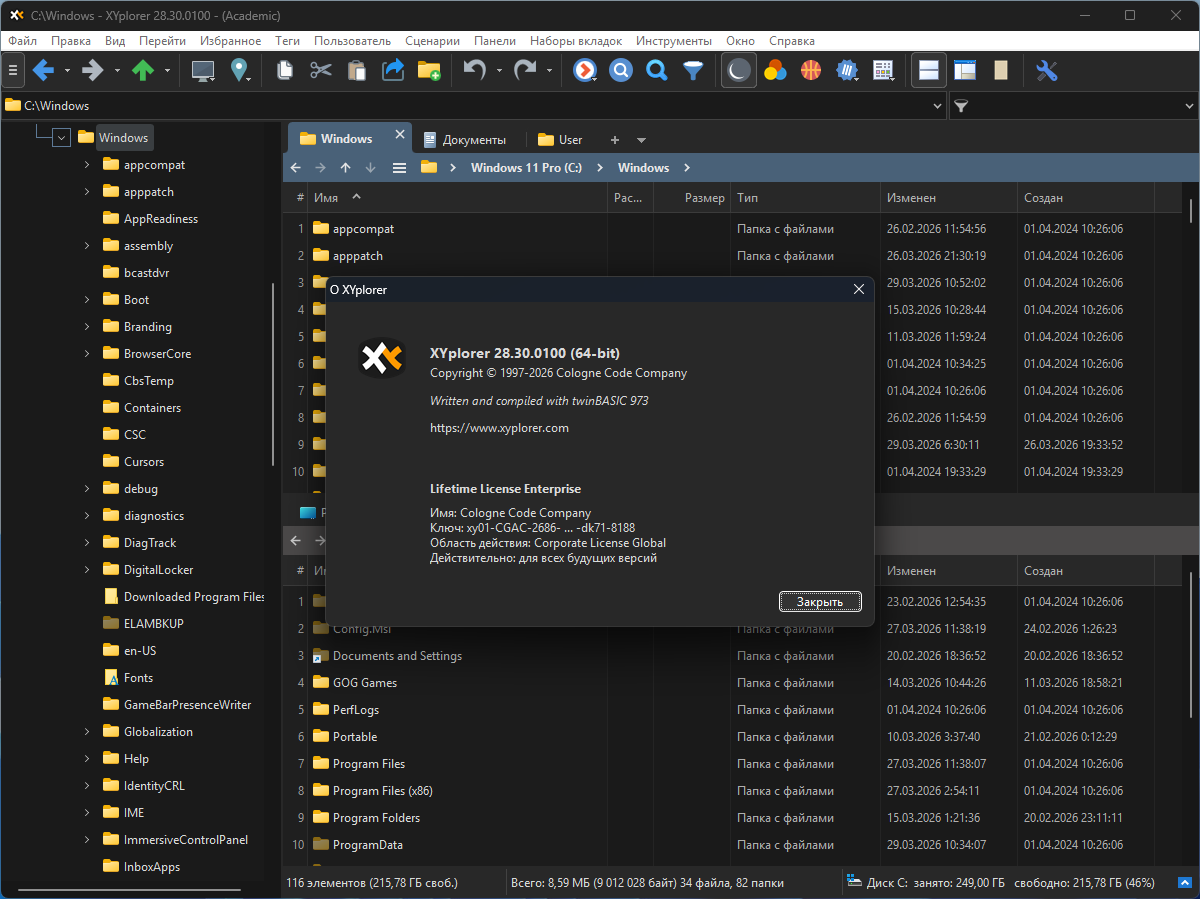Toggle the dual pane layout button
The height and width of the screenshot is (899, 1200).
(x=928, y=70)
